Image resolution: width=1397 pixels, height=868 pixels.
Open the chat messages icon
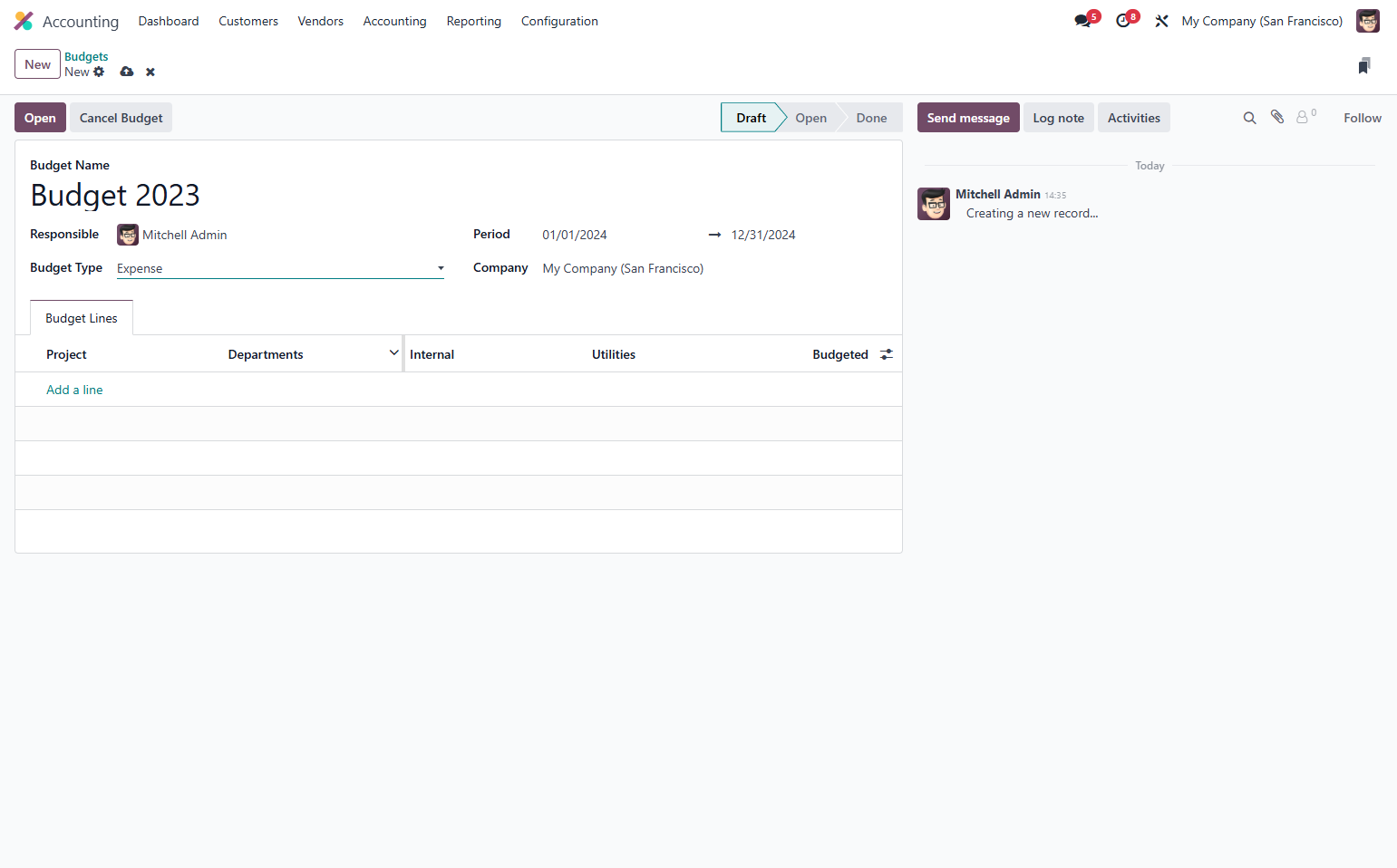pos(1083,21)
